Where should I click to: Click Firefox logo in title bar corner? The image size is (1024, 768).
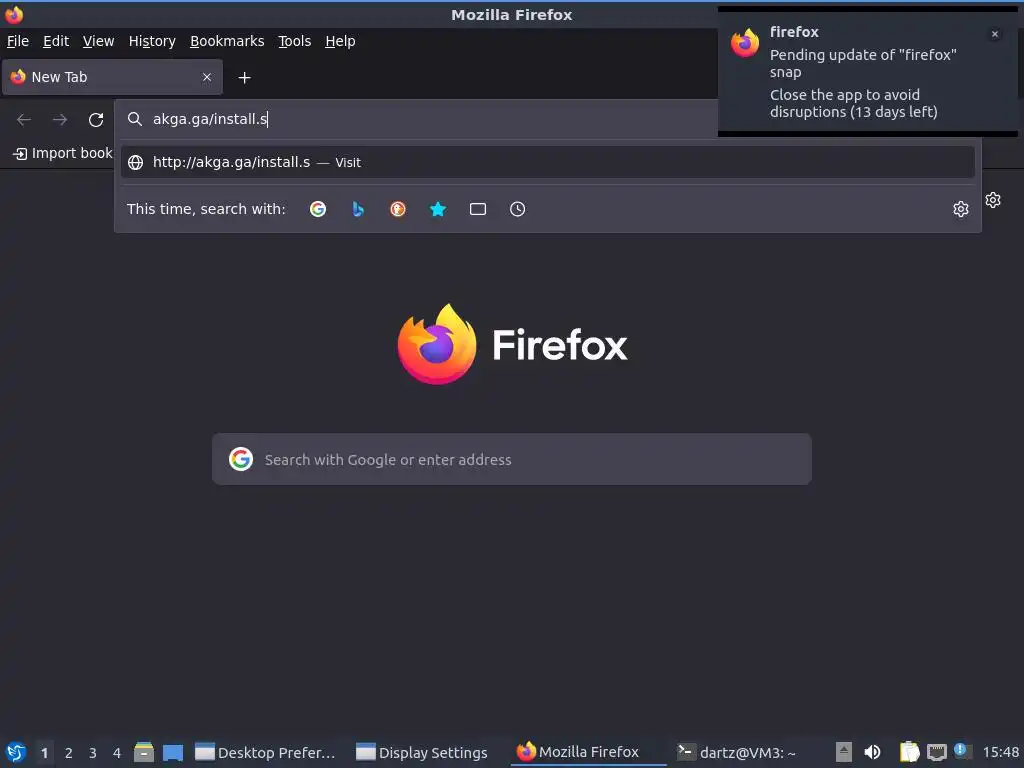click(x=14, y=14)
